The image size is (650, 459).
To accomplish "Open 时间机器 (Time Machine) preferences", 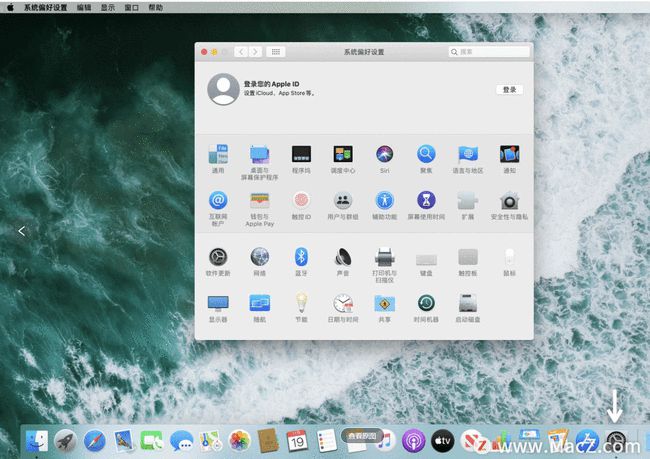I will [426, 303].
